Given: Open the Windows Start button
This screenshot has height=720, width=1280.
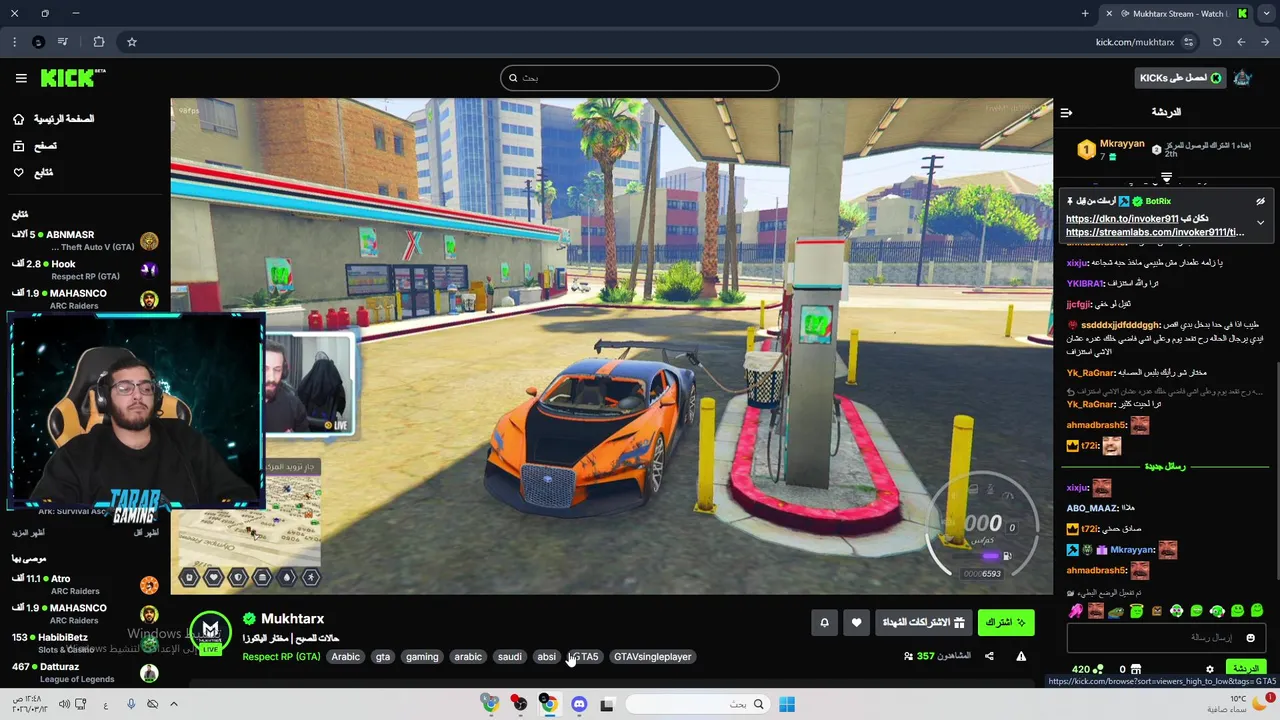Looking at the screenshot, I should 787,704.
